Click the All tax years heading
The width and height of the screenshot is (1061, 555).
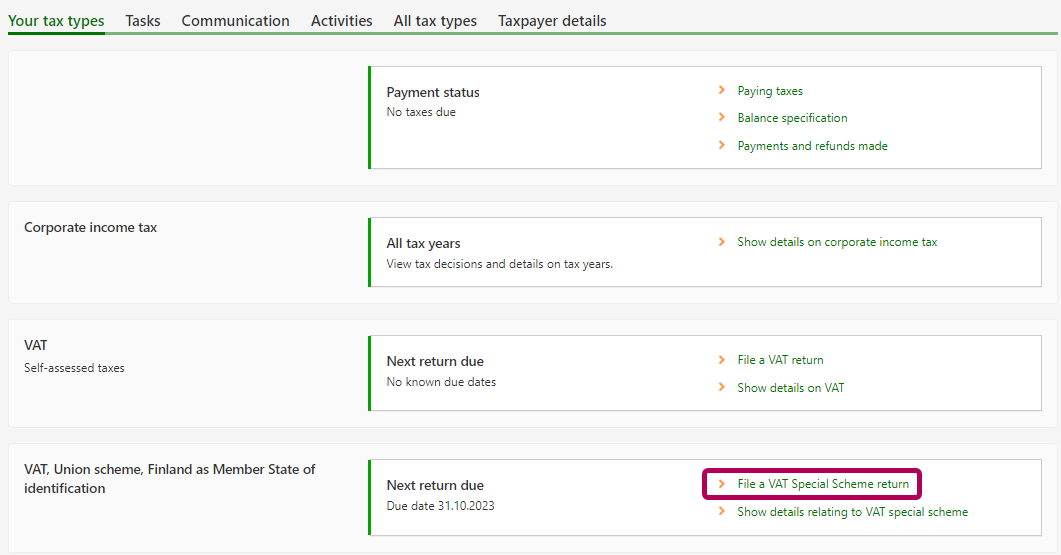point(423,243)
